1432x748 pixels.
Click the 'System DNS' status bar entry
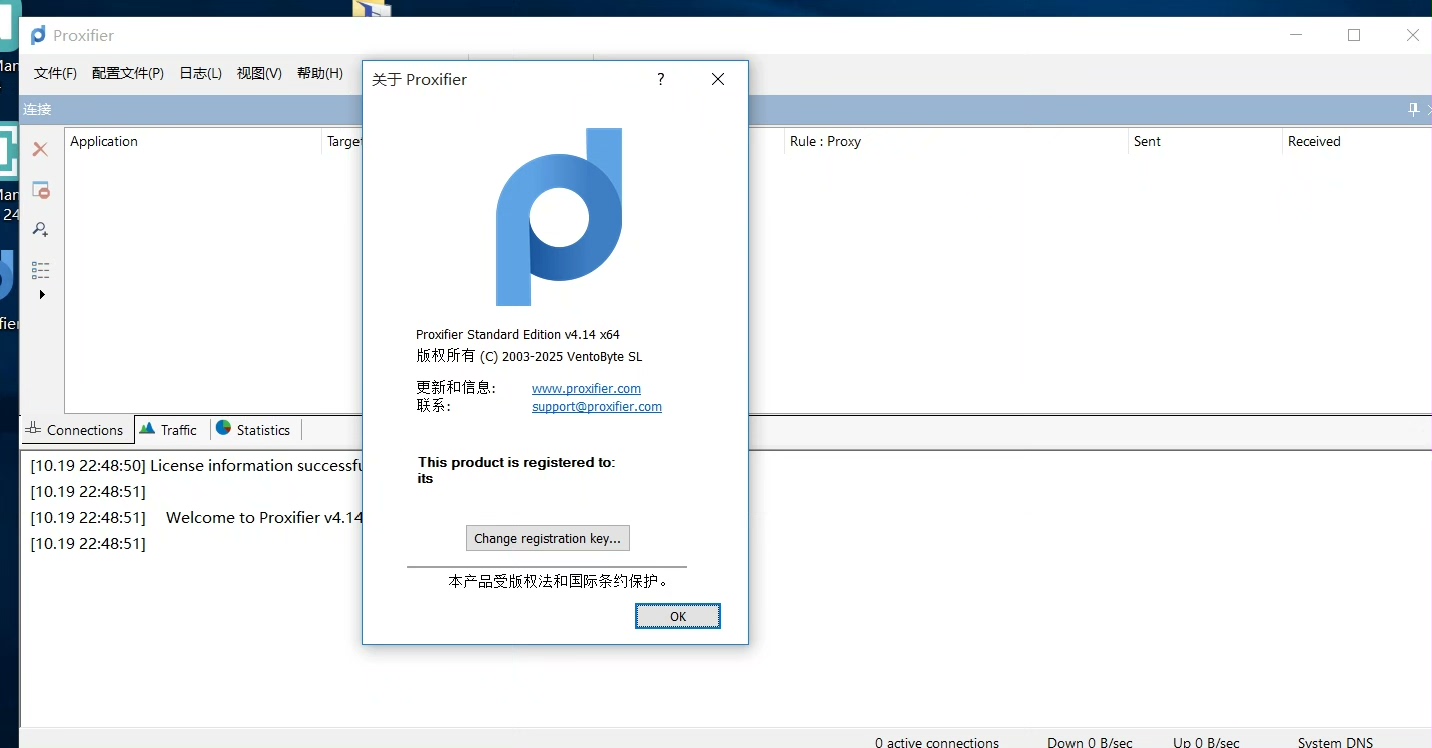coord(1335,742)
